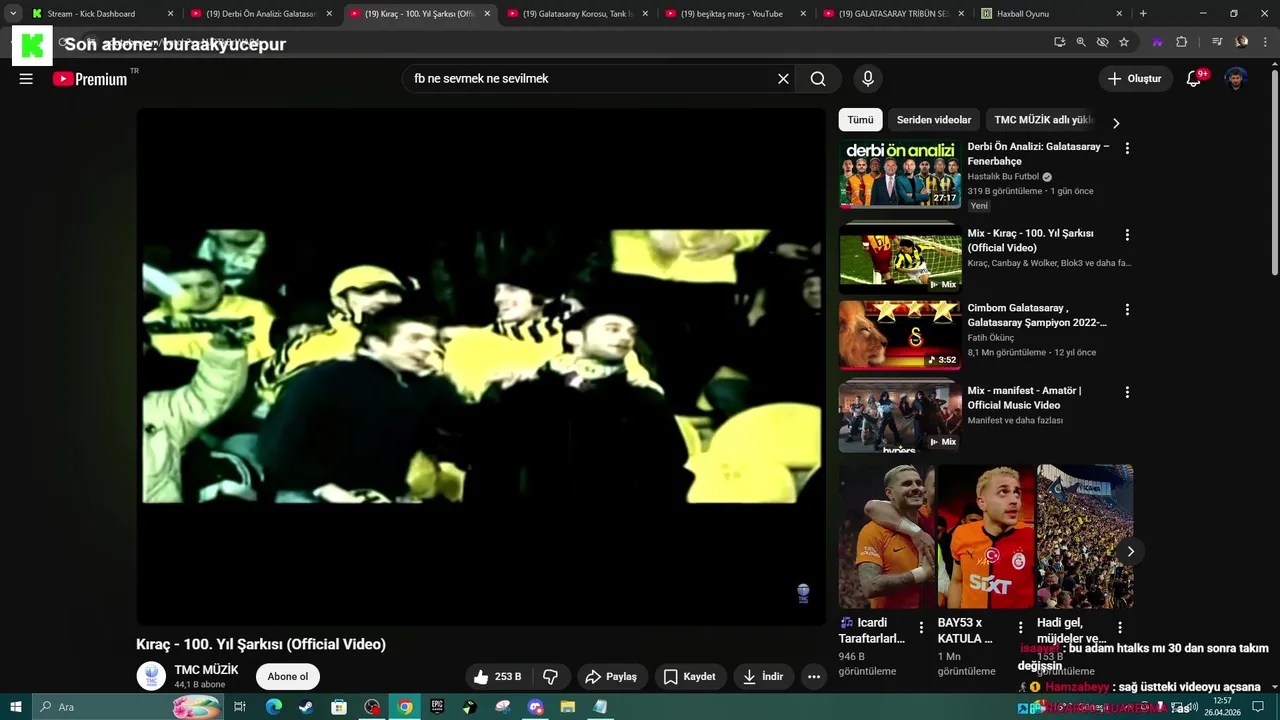Open BAY53 x KATULA short thumbnail
1280x720 pixels.
[x=985, y=536]
